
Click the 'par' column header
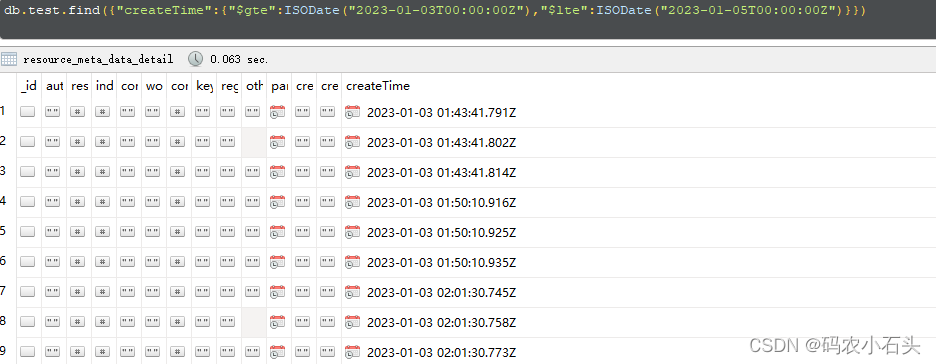click(x=279, y=86)
